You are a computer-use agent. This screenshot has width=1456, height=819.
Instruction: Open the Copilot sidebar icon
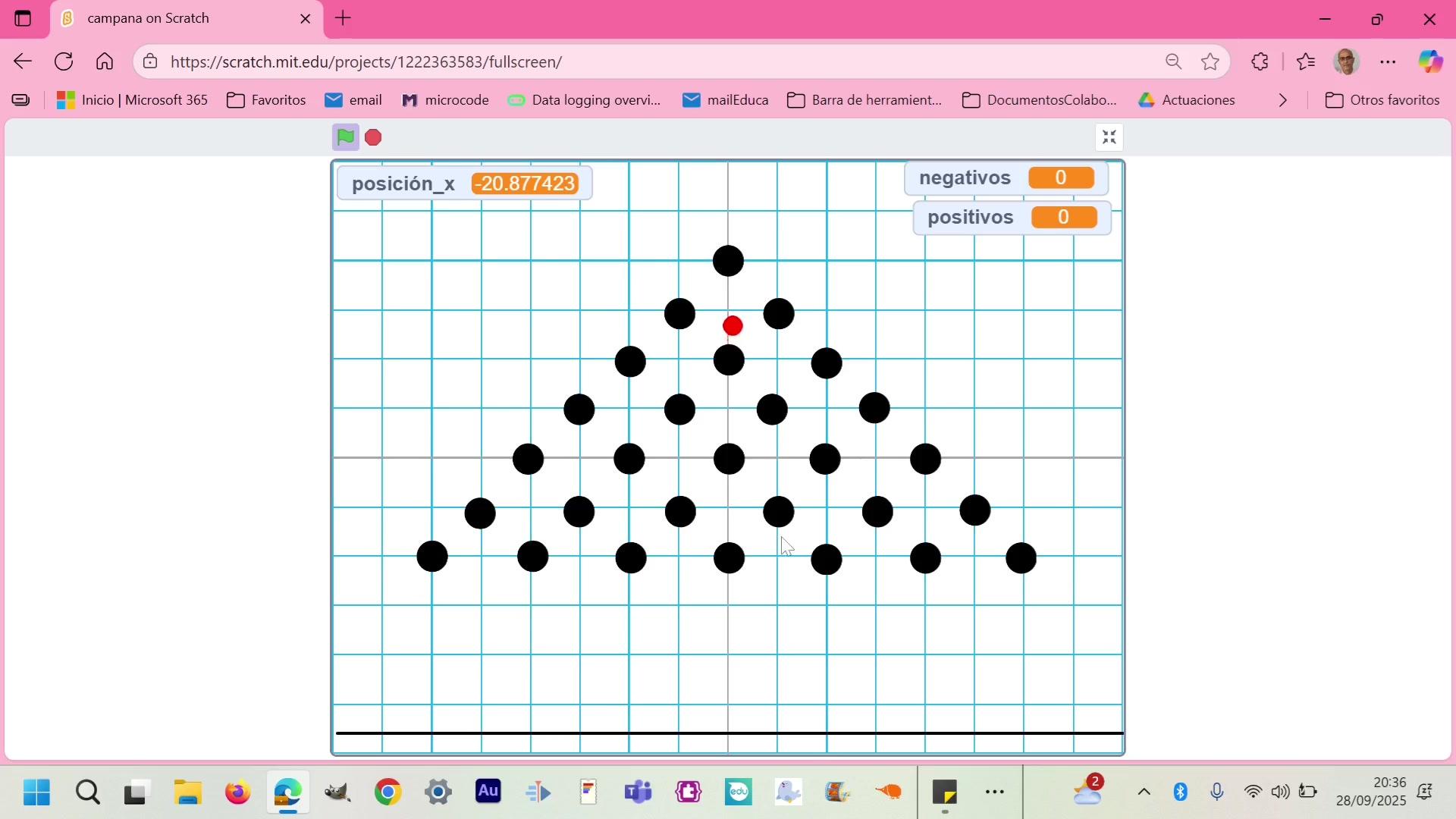point(1430,61)
